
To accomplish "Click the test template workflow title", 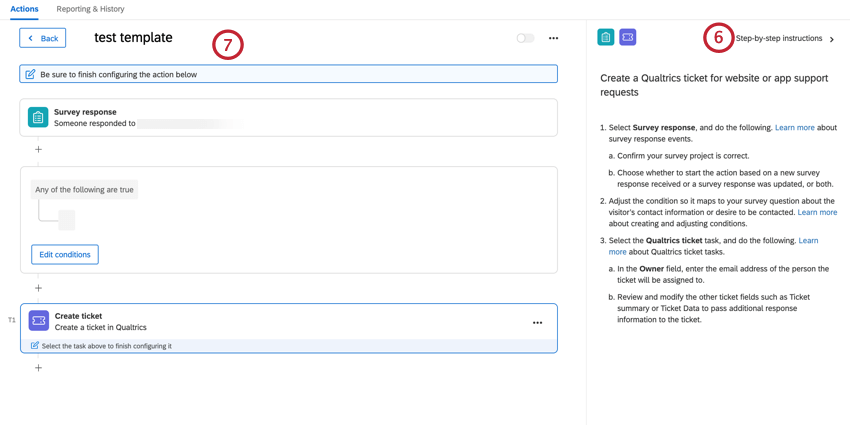I will tap(133, 37).
